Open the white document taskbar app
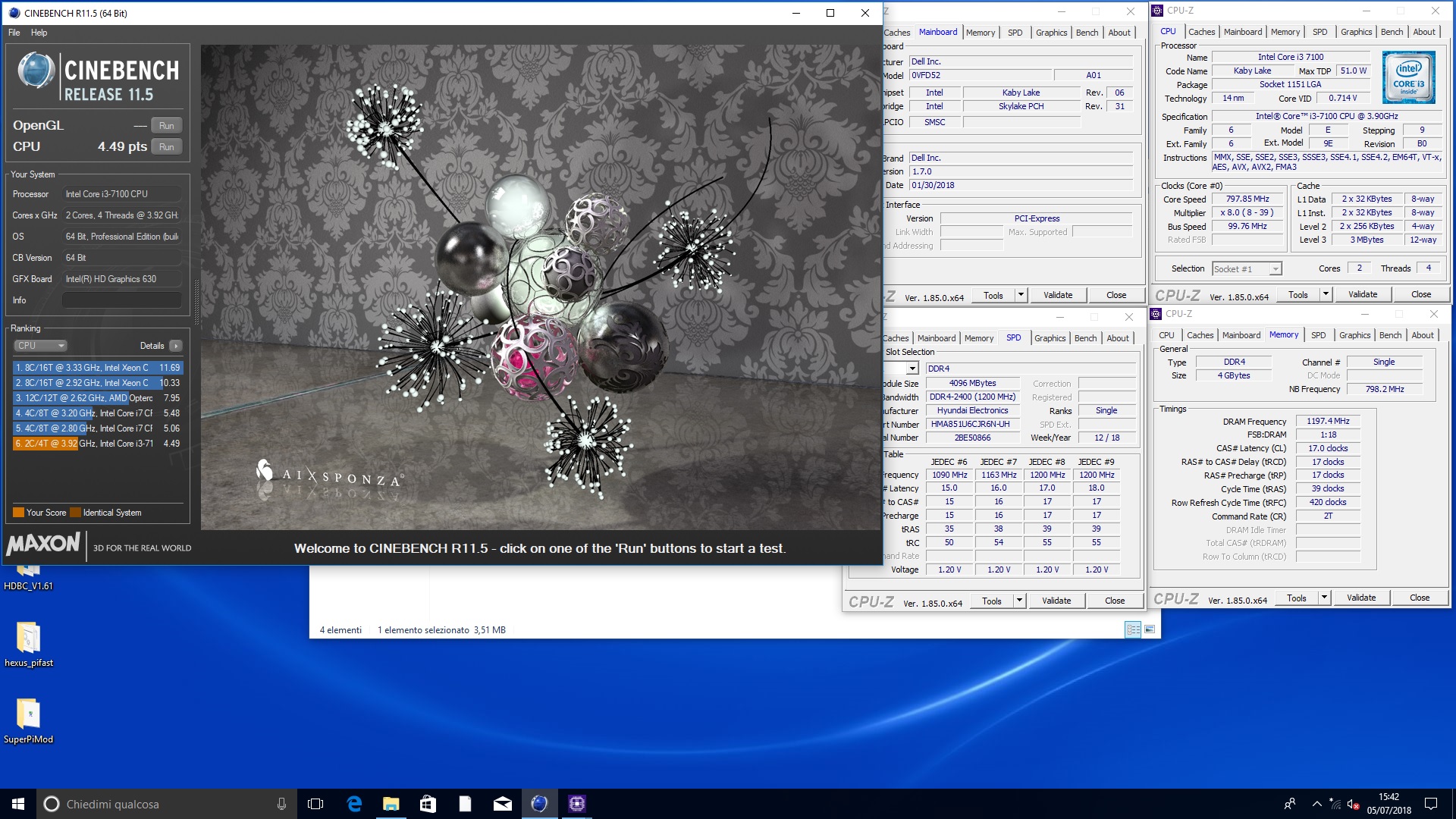This screenshot has height=819, width=1456. coord(465,804)
